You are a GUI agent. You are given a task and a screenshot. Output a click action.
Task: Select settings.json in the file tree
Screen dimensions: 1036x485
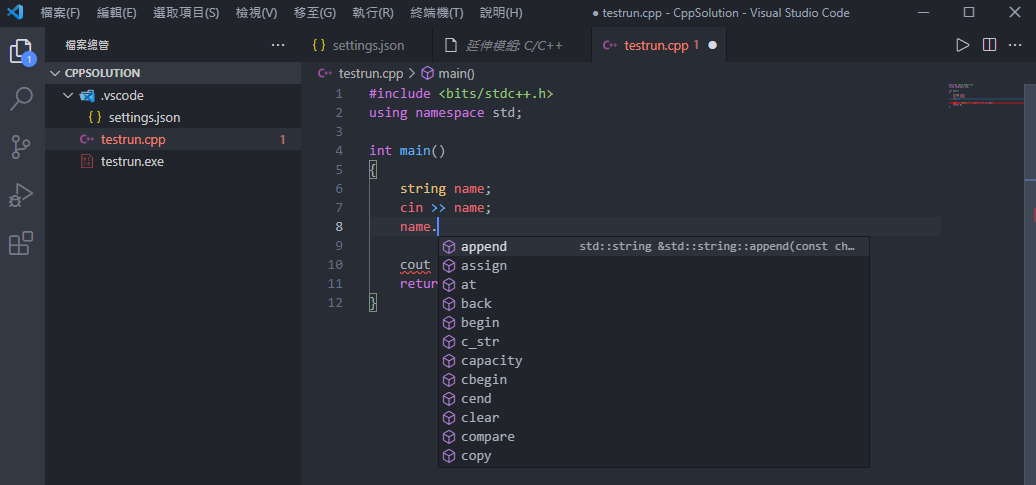tap(144, 117)
